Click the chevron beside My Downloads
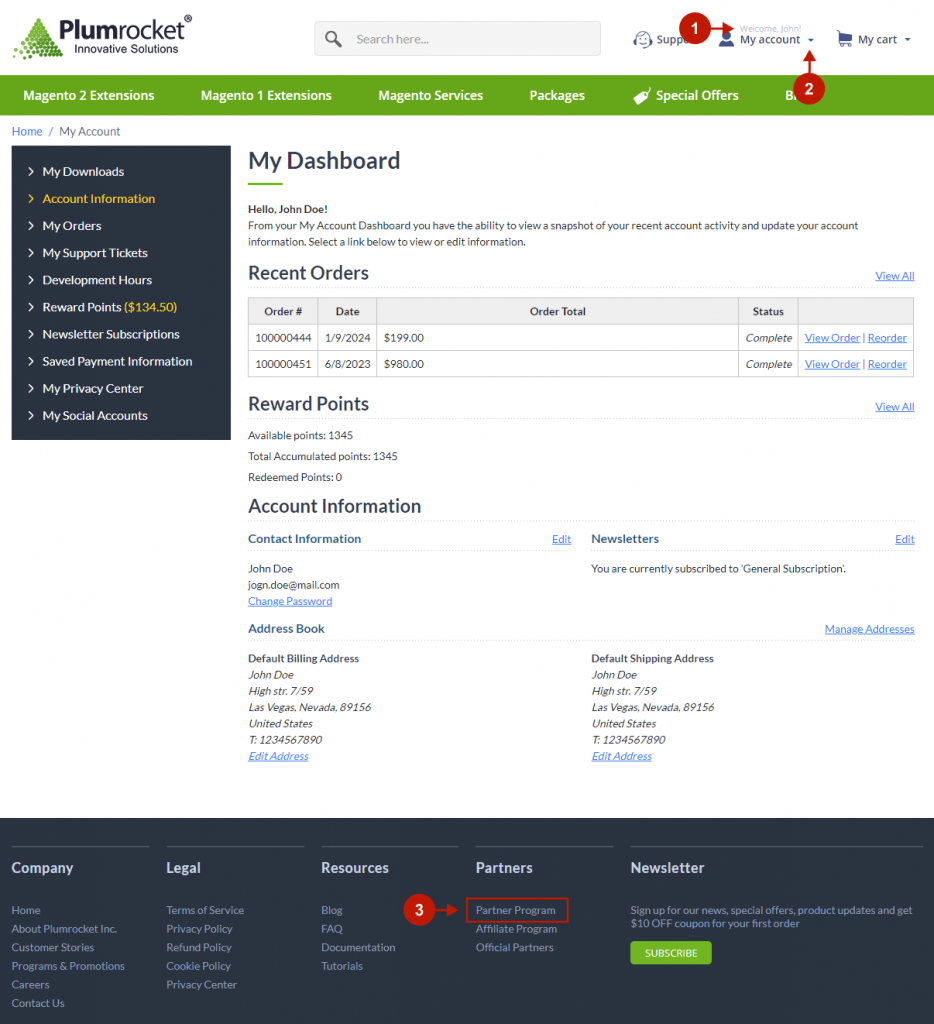Viewport: 934px width, 1024px height. 29,171
